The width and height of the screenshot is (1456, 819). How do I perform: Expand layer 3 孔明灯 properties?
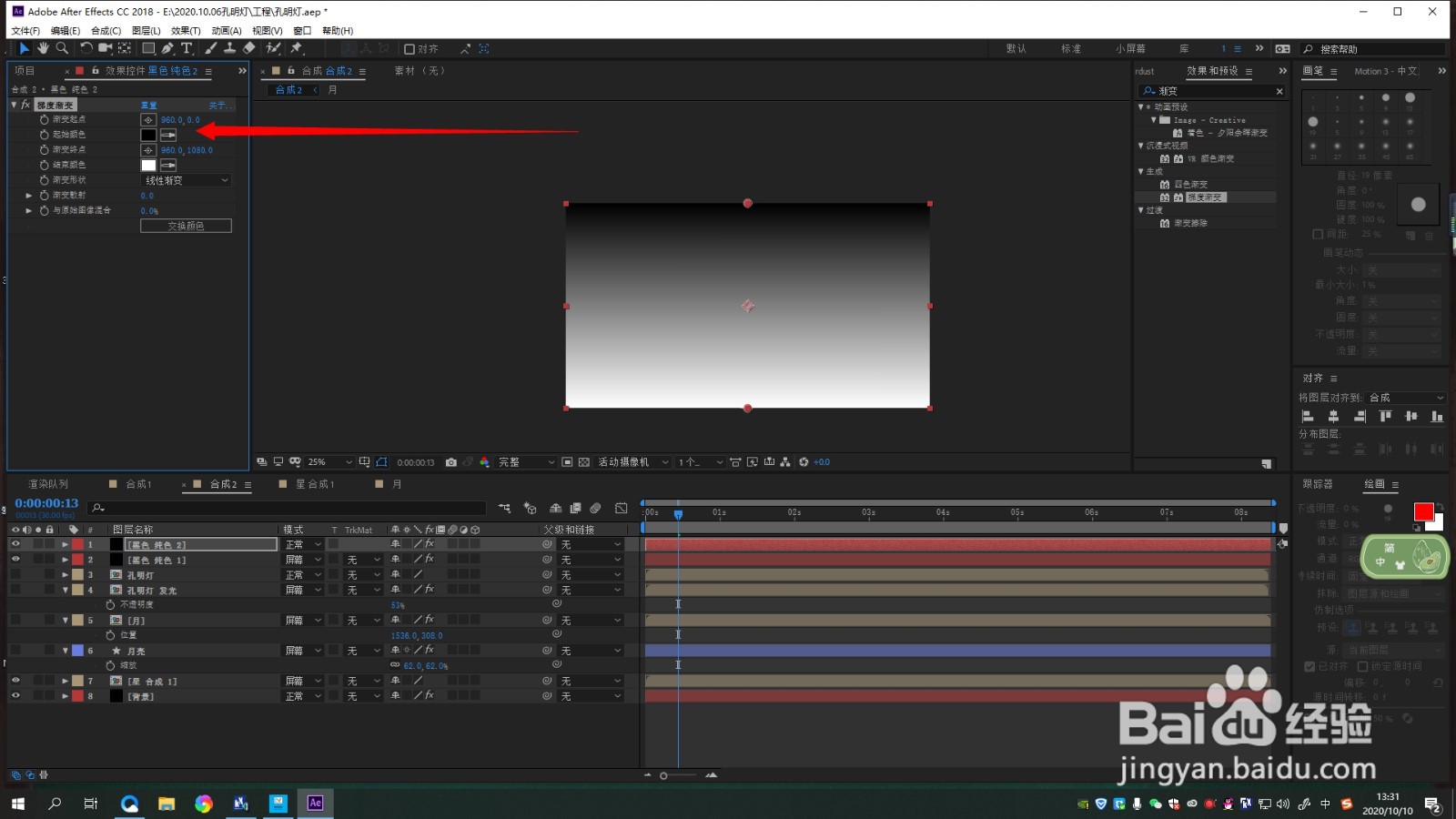click(x=65, y=575)
